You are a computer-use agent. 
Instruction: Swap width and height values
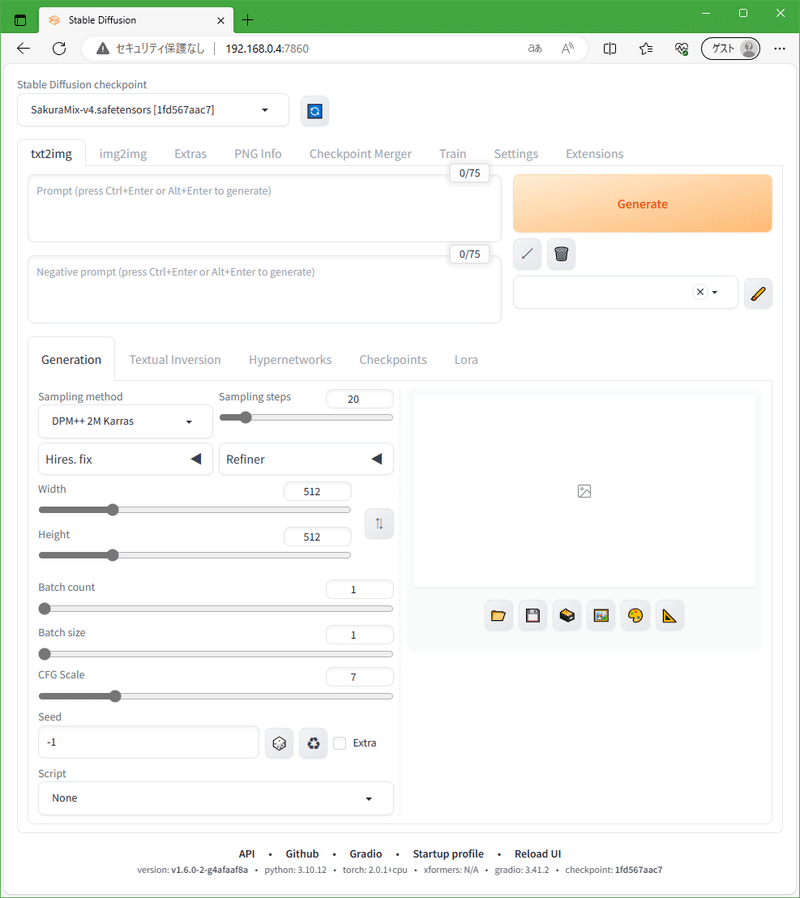(379, 523)
